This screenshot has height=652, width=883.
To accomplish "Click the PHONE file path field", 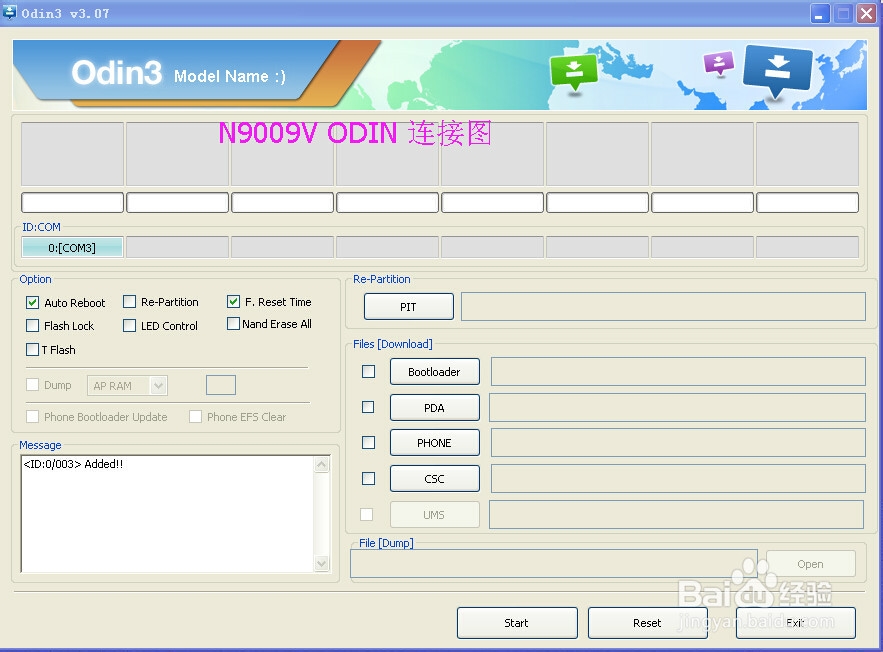I will 678,443.
